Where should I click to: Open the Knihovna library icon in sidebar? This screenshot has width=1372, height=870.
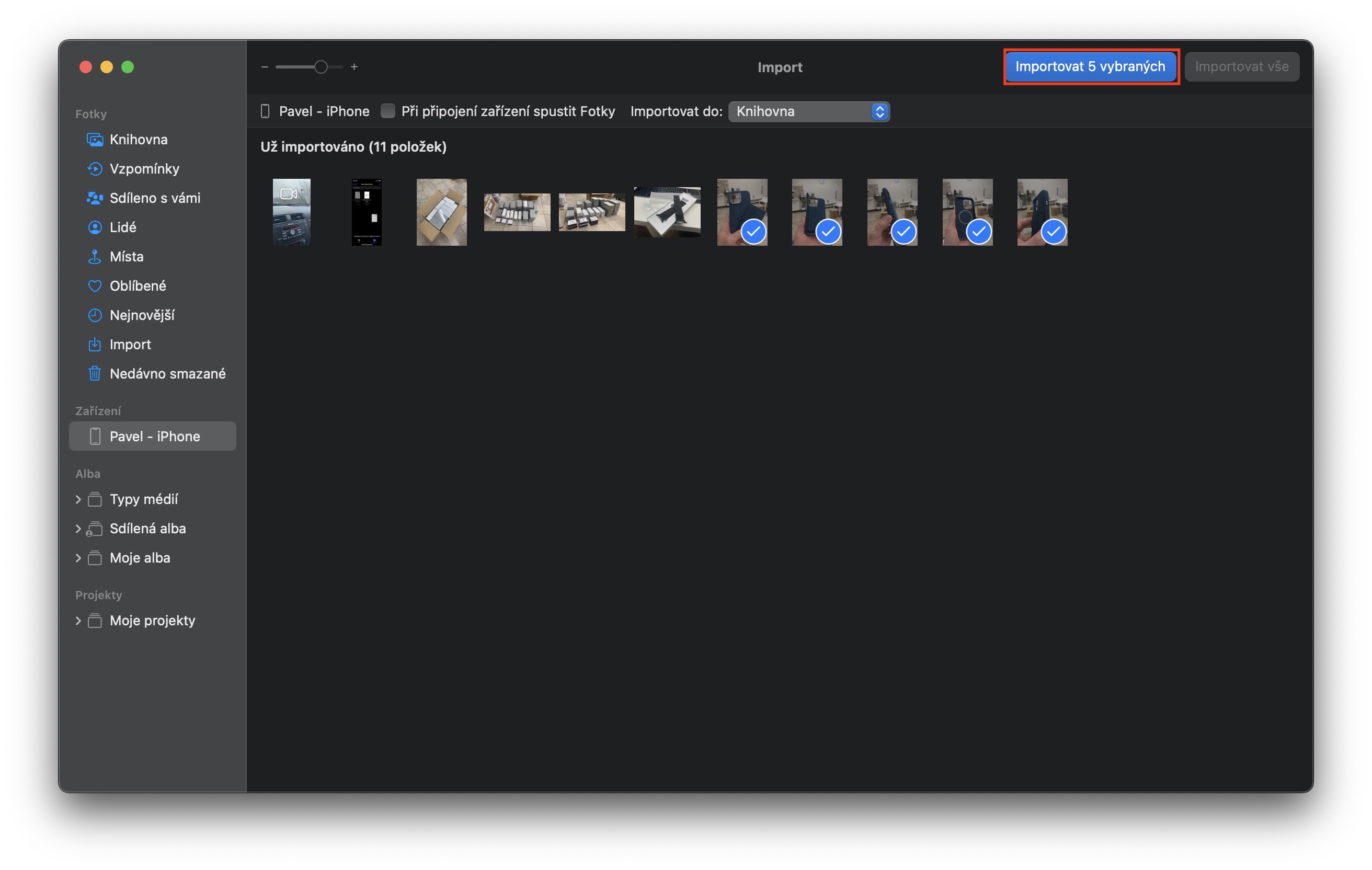[95, 140]
